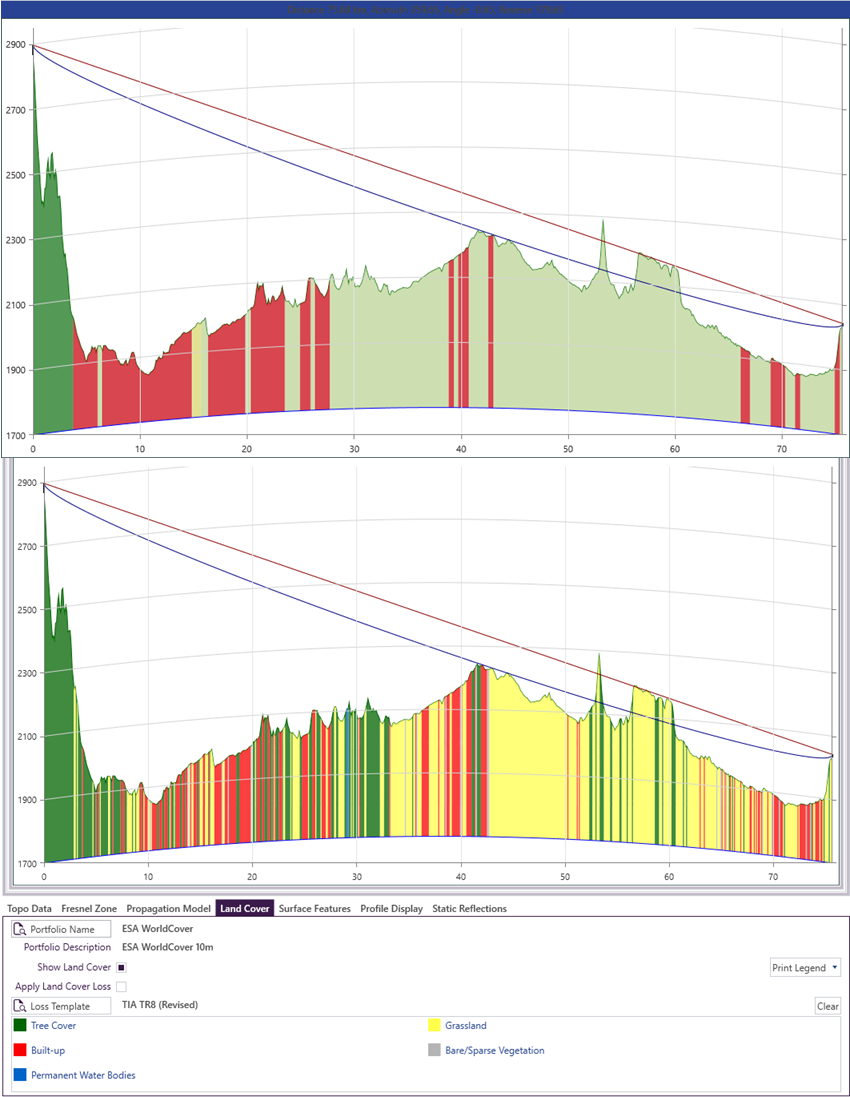This screenshot has height=1097, width=850.
Task: Click the green Tree Cover color swatch
Action: 20,1025
